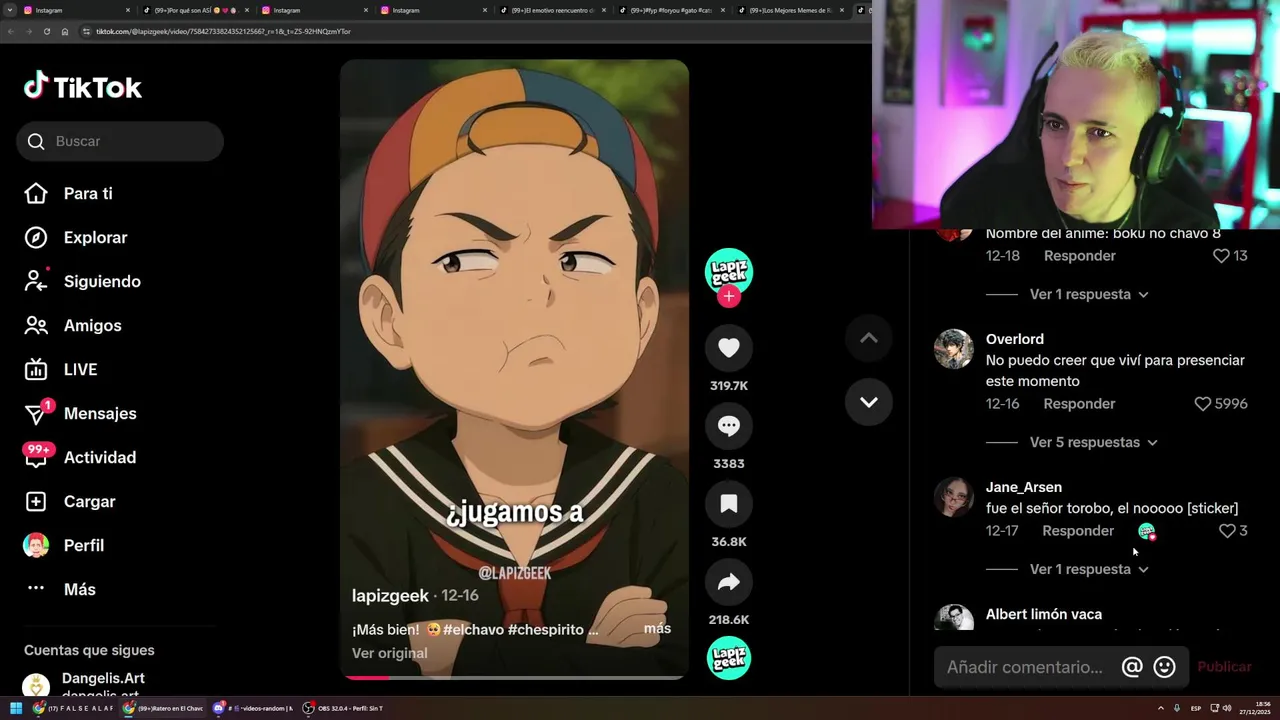Like Jane_Arsen's comment heart
Screen dimensions: 1280x720
1227,531
